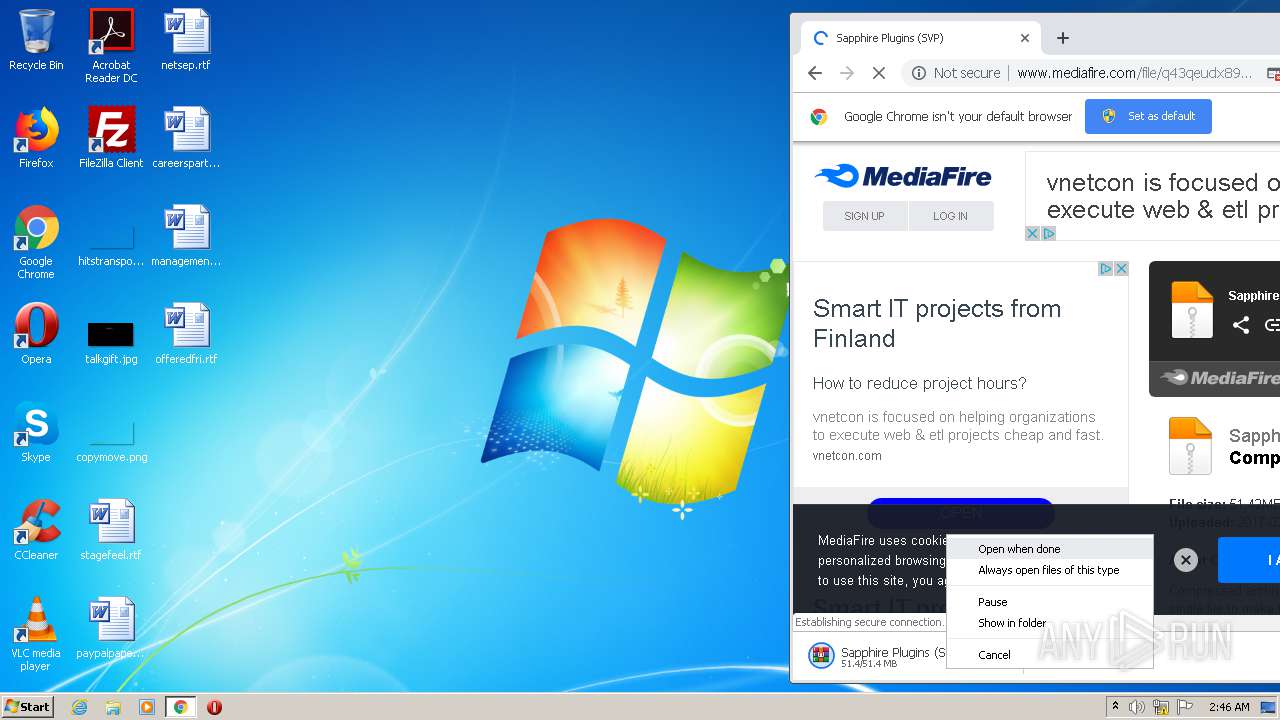1280x720 pixels.
Task: Select Always open files of this type
Action: click(1050, 570)
